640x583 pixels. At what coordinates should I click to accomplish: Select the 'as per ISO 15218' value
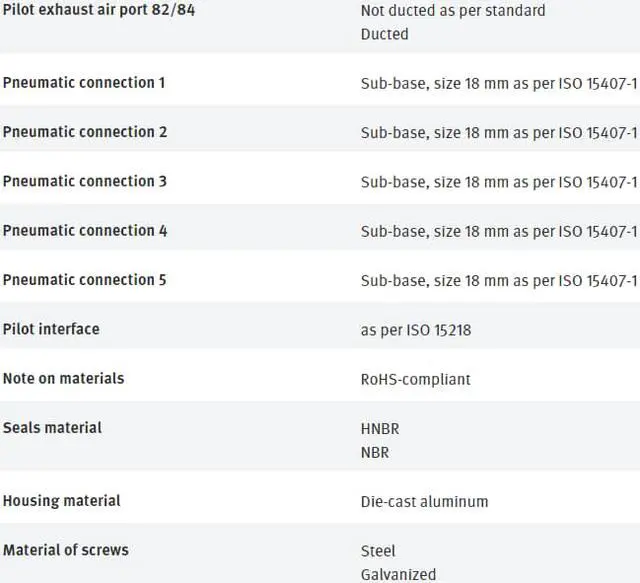[x=416, y=329]
